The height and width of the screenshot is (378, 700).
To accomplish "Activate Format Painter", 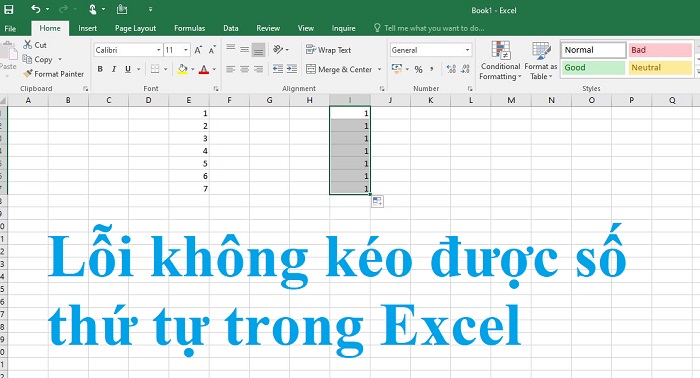I will (x=54, y=74).
